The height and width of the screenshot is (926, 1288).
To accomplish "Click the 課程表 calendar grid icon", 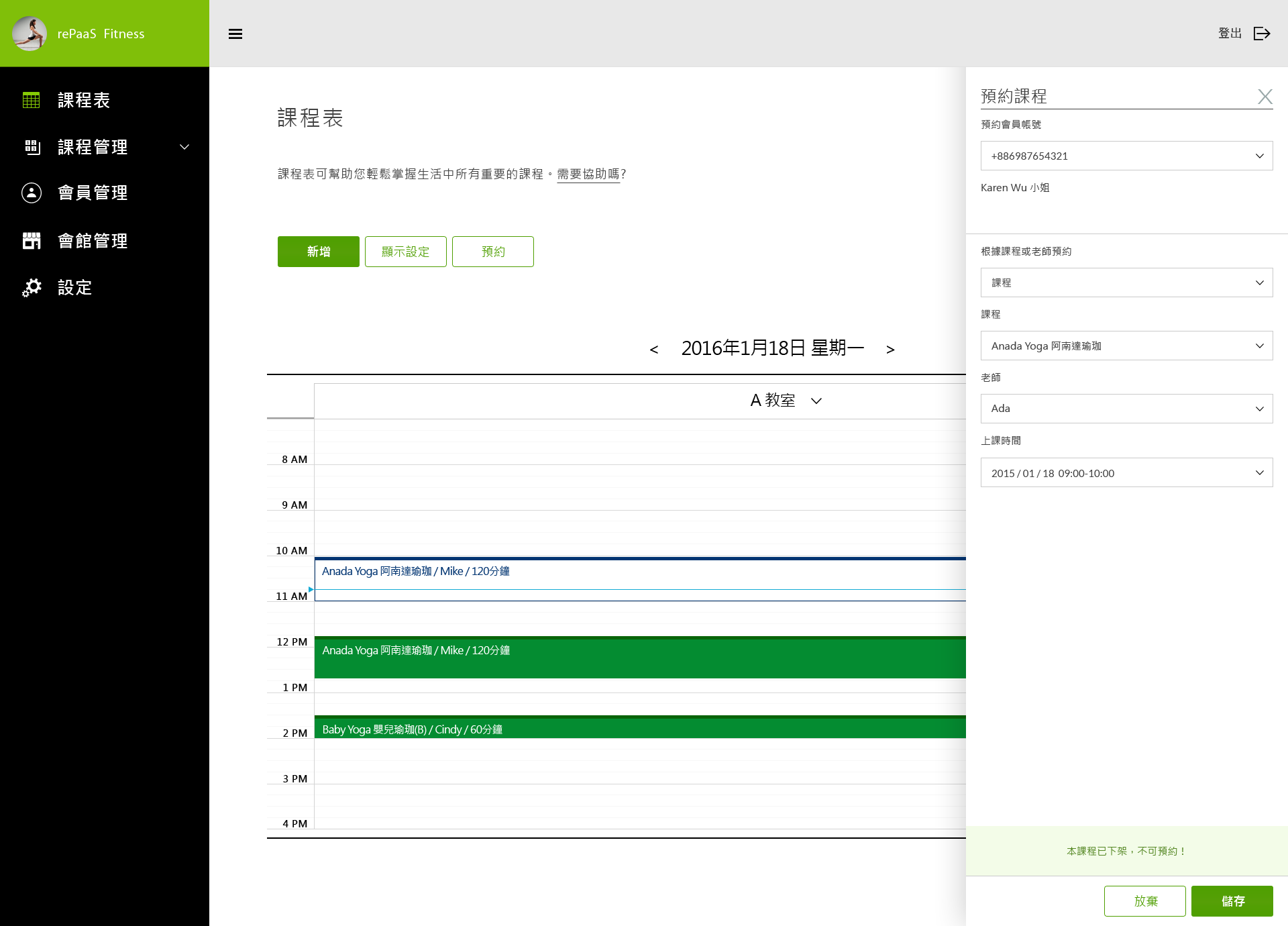I will tap(32, 100).
